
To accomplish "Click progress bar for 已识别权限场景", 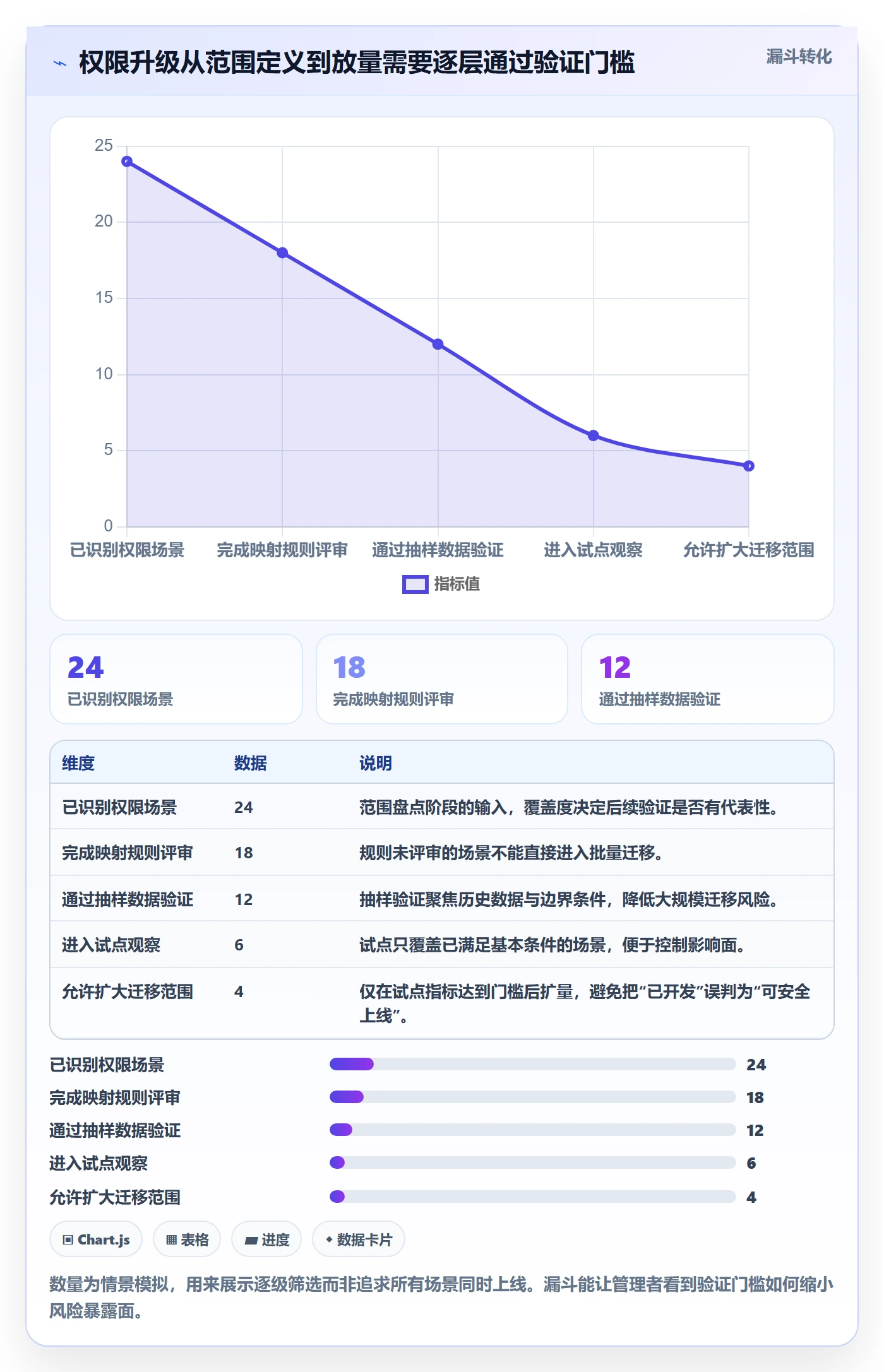I will (533, 1065).
